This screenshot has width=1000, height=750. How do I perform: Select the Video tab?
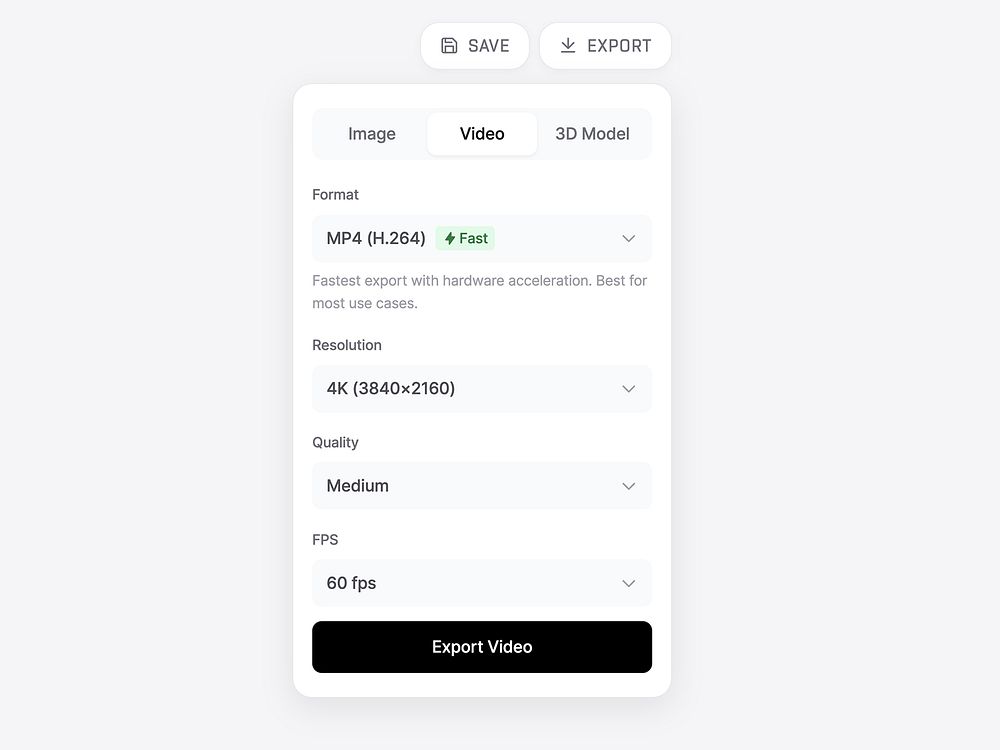[482, 134]
